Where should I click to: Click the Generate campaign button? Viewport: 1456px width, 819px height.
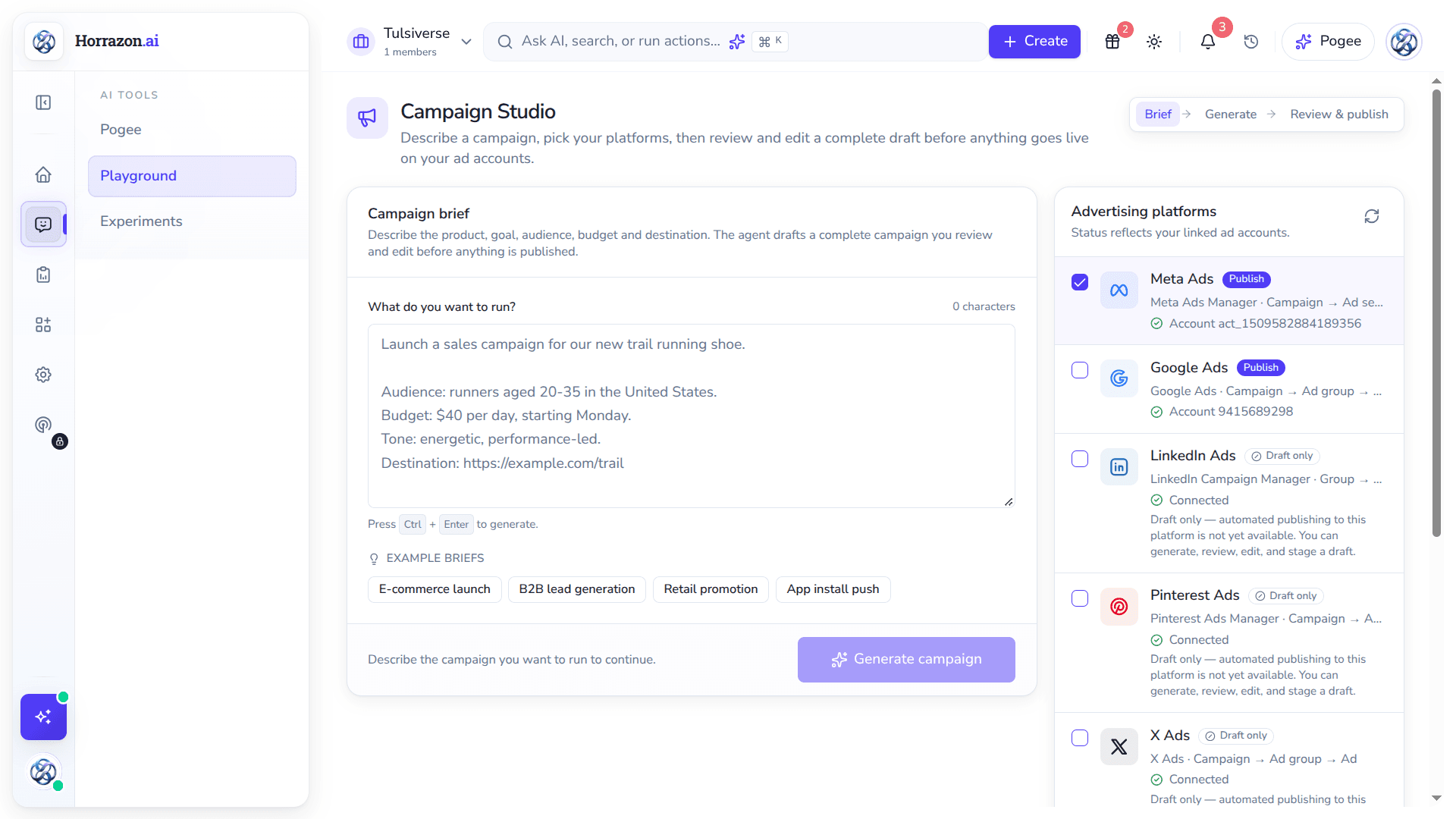tap(906, 660)
